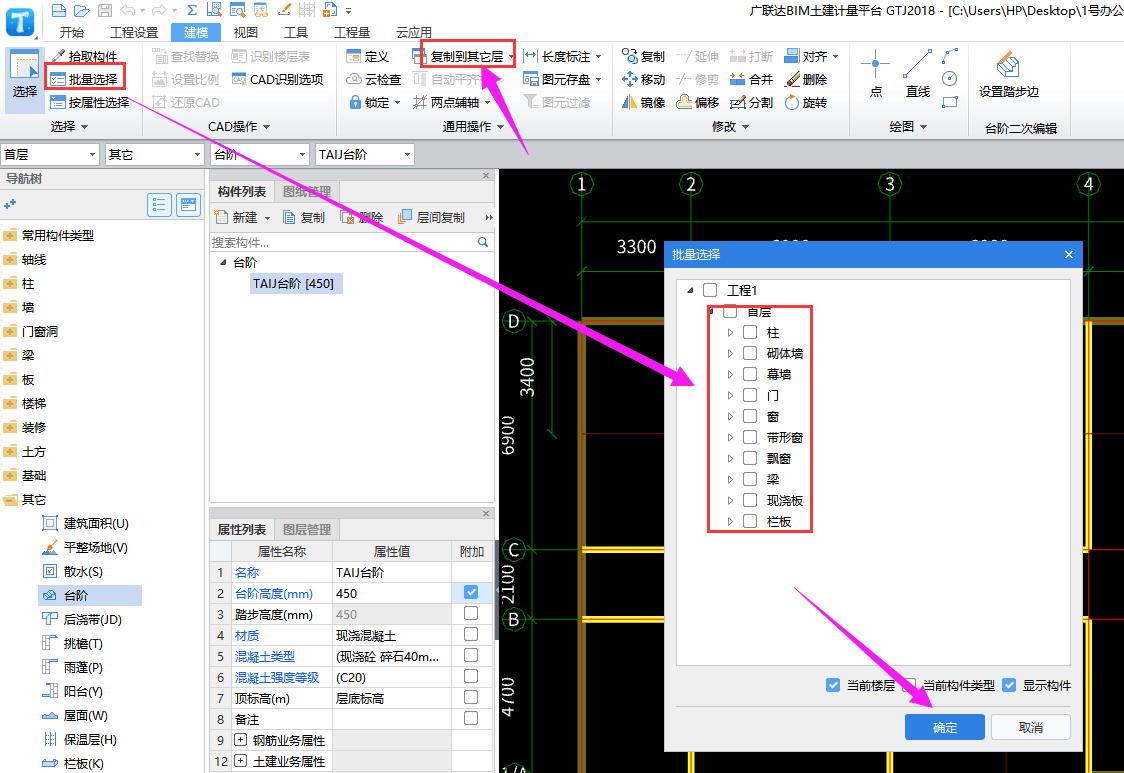Select the 移动 move tool
The width and height of the screenshot is (1124, 773).
pos(643,79)
